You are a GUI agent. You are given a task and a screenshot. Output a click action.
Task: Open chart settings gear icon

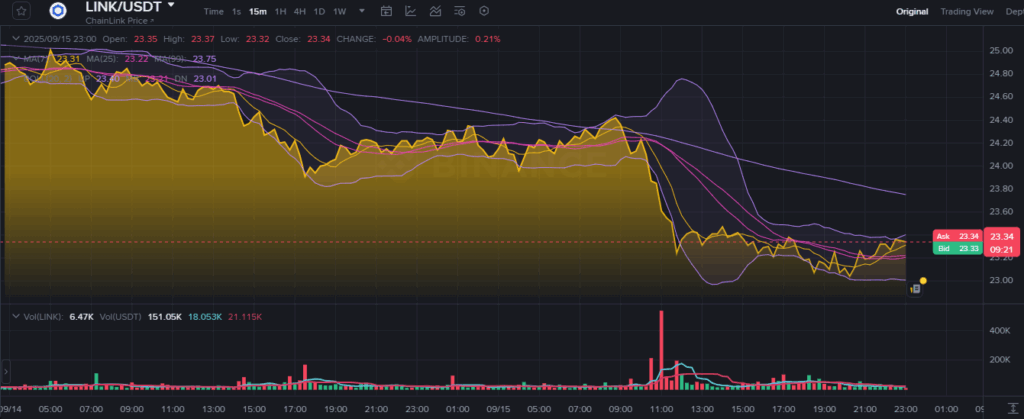pos(484,11)
